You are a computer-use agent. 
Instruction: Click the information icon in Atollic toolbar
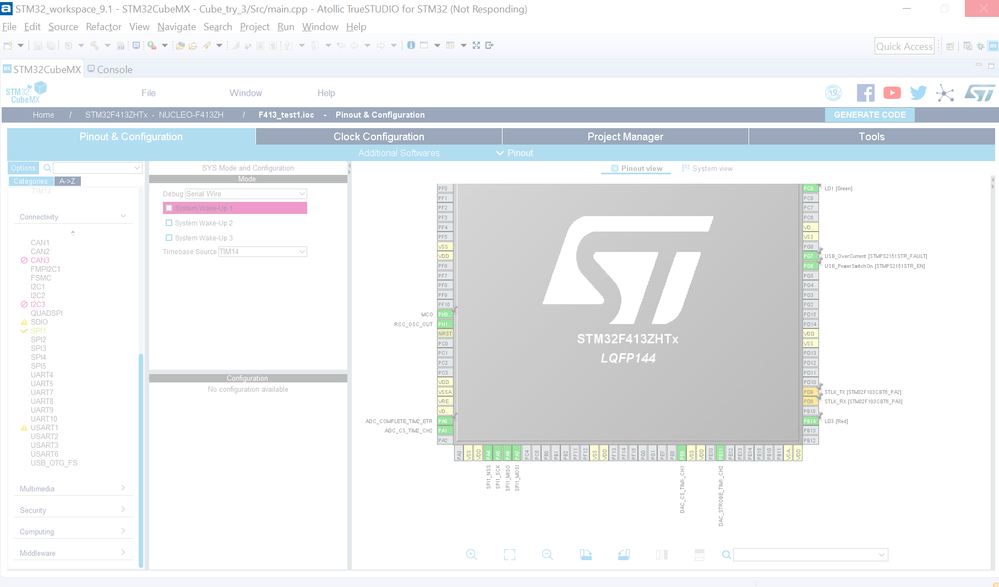click(411, 45)
